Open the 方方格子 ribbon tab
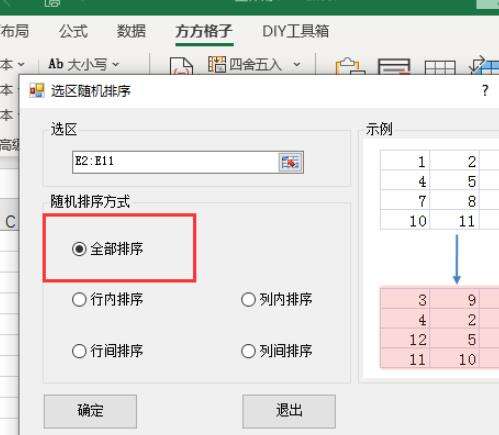 [x=204, y=32]
